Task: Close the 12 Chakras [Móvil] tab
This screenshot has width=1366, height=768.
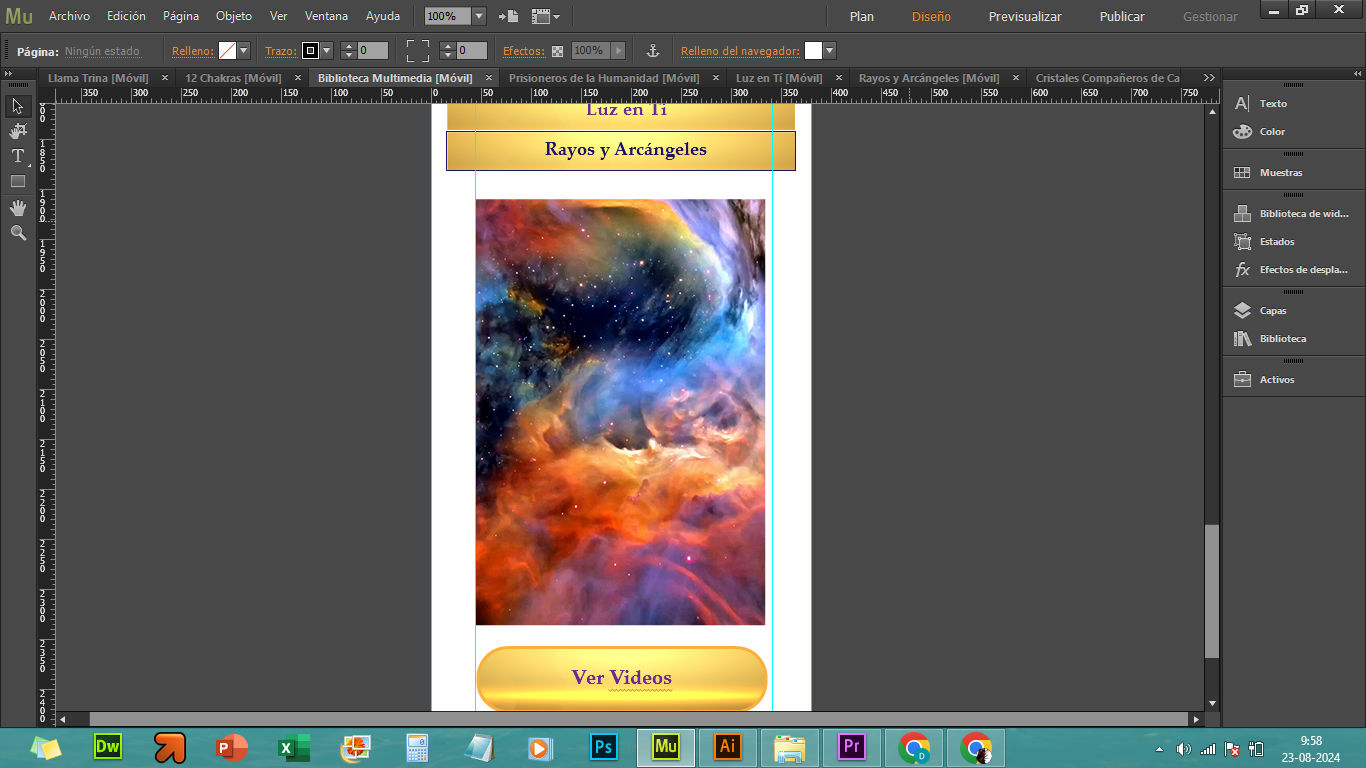Action: tap(298, 78)
